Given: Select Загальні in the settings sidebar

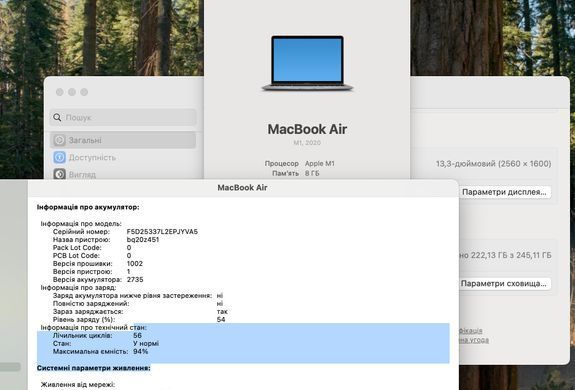Looking at the screenshot, I should click(x=123, y=140).
